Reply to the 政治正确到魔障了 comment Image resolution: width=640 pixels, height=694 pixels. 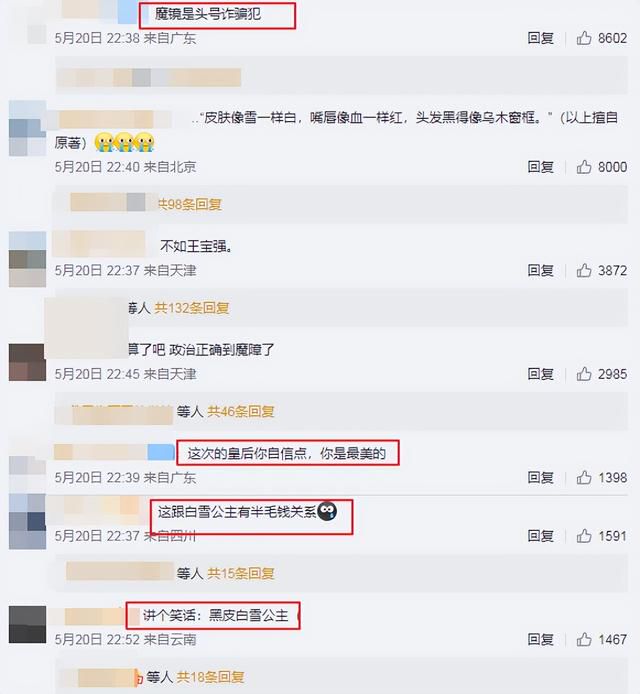[x=540, y=374]
